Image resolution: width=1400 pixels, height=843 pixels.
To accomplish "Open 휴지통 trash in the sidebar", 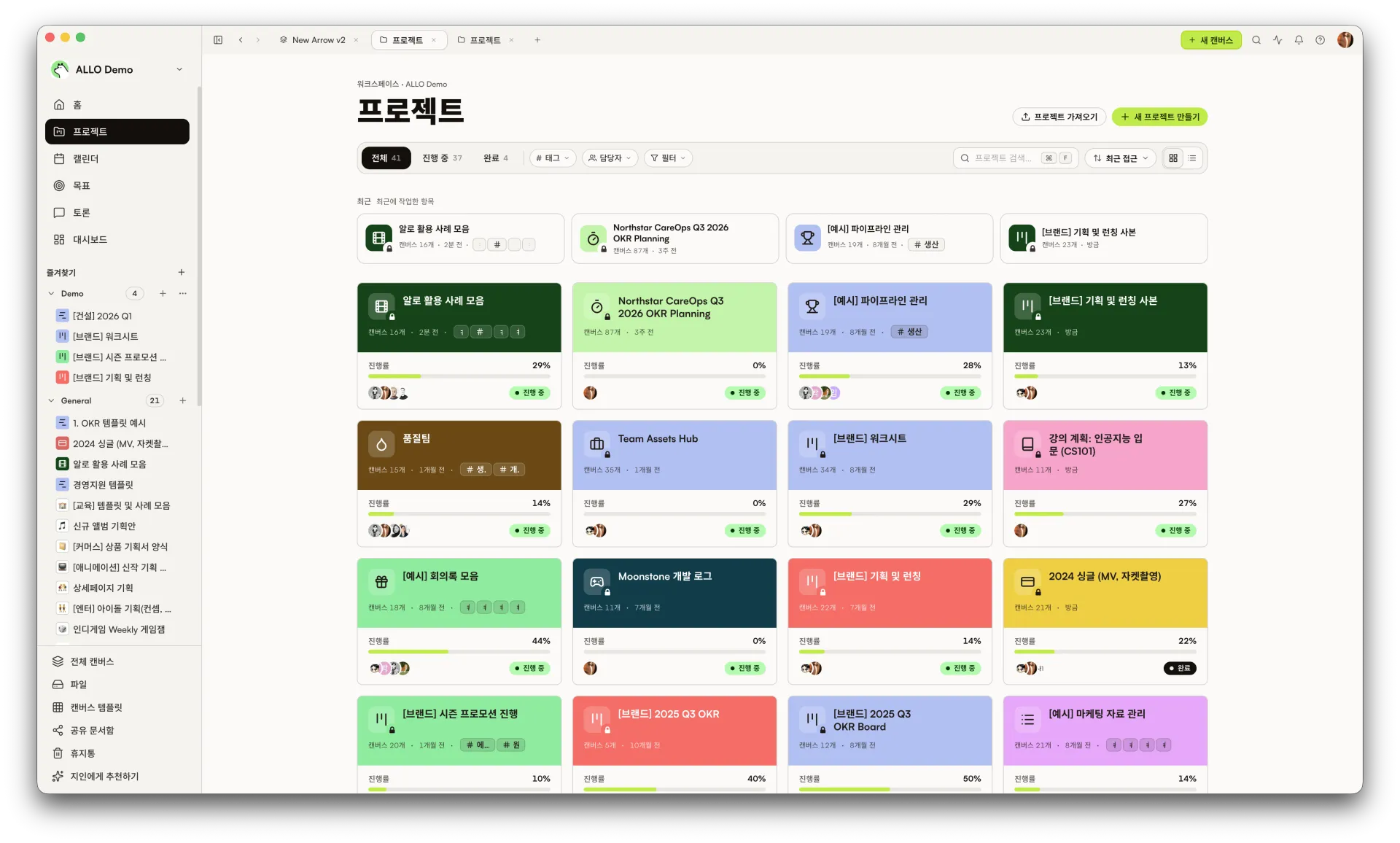I will tap(117, 753).
